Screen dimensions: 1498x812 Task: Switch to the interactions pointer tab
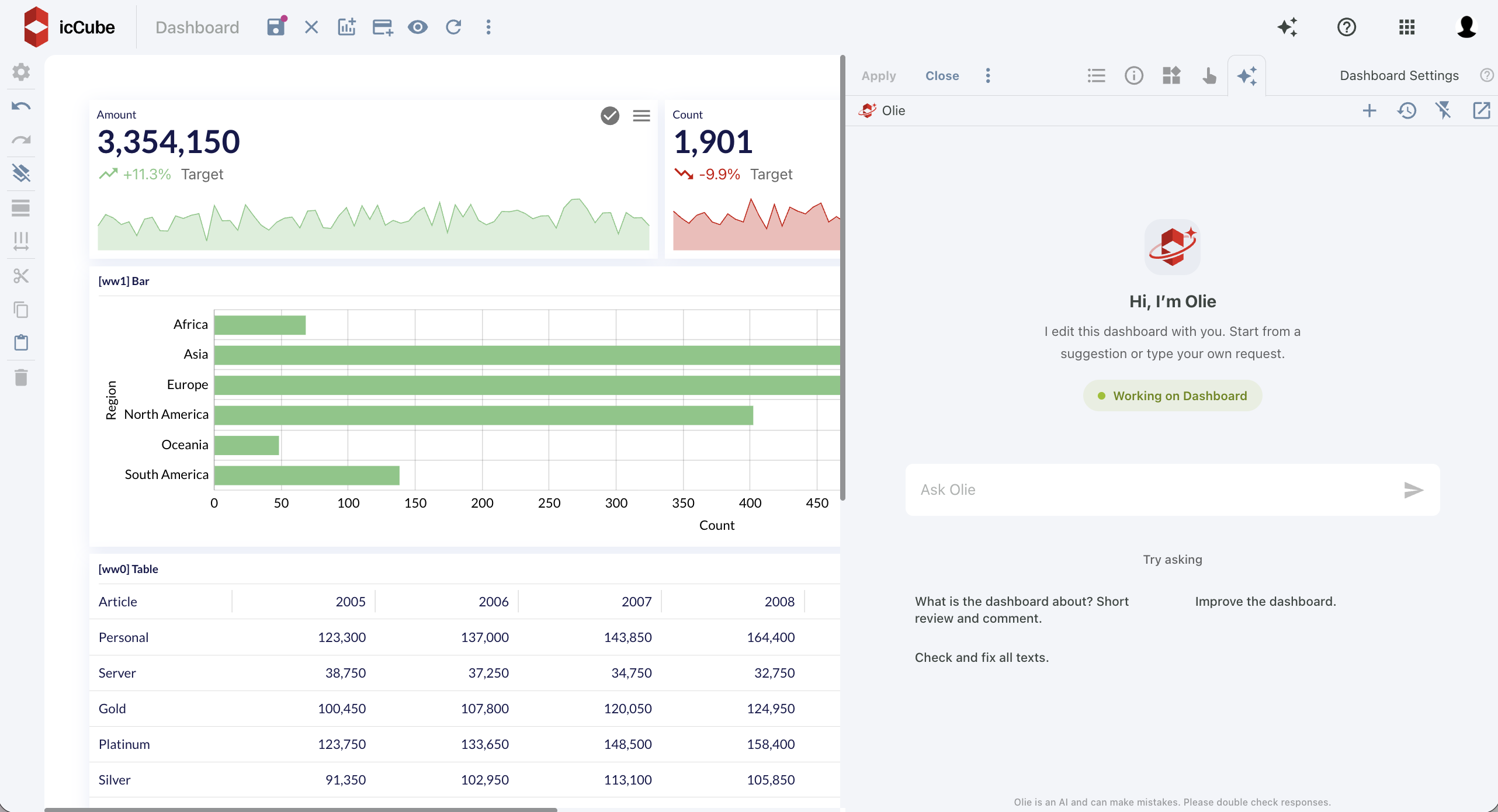point(1209,75)
